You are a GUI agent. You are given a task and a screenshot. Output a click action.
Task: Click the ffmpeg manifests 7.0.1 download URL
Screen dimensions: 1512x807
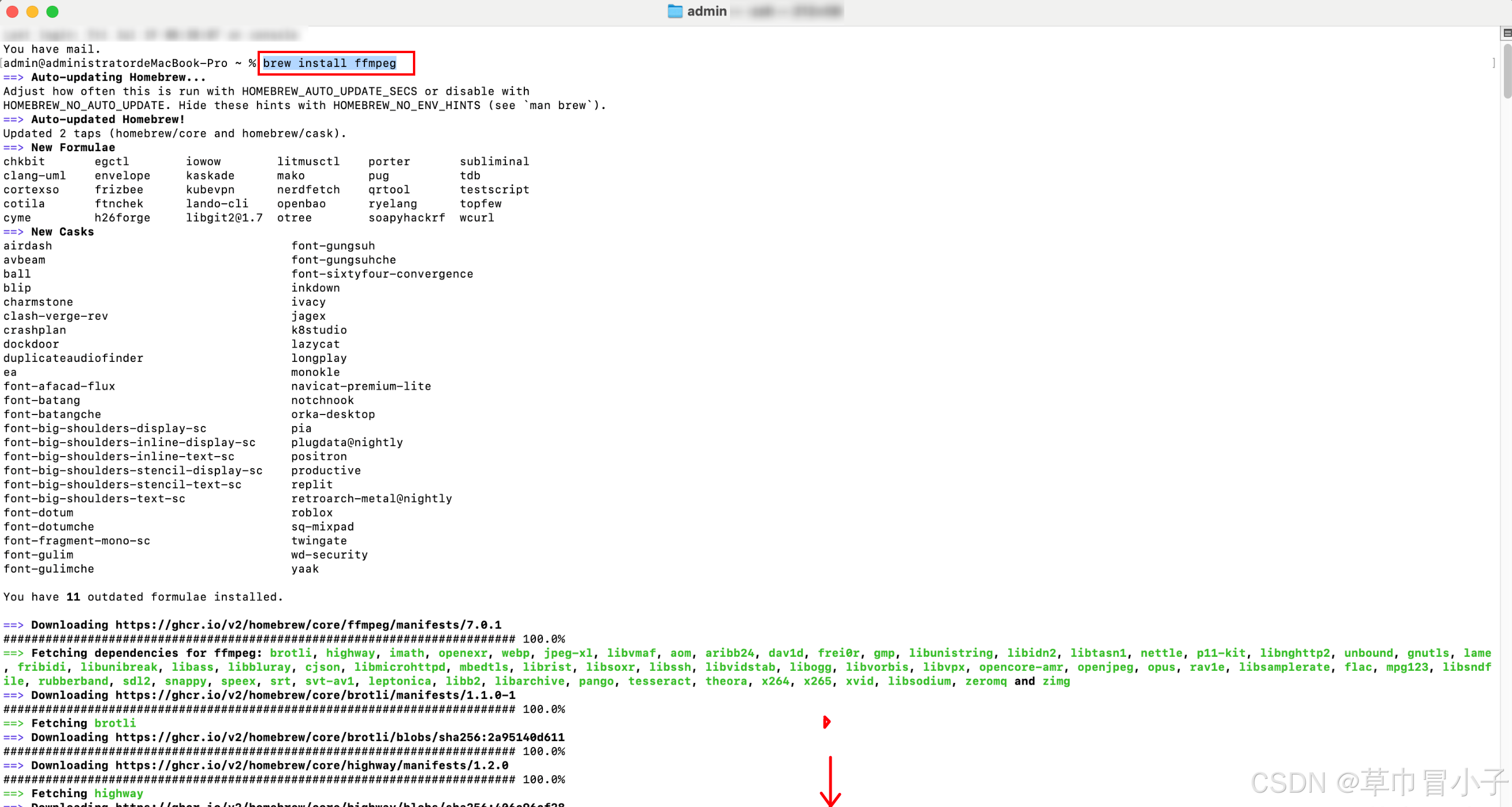click(308, 625)
